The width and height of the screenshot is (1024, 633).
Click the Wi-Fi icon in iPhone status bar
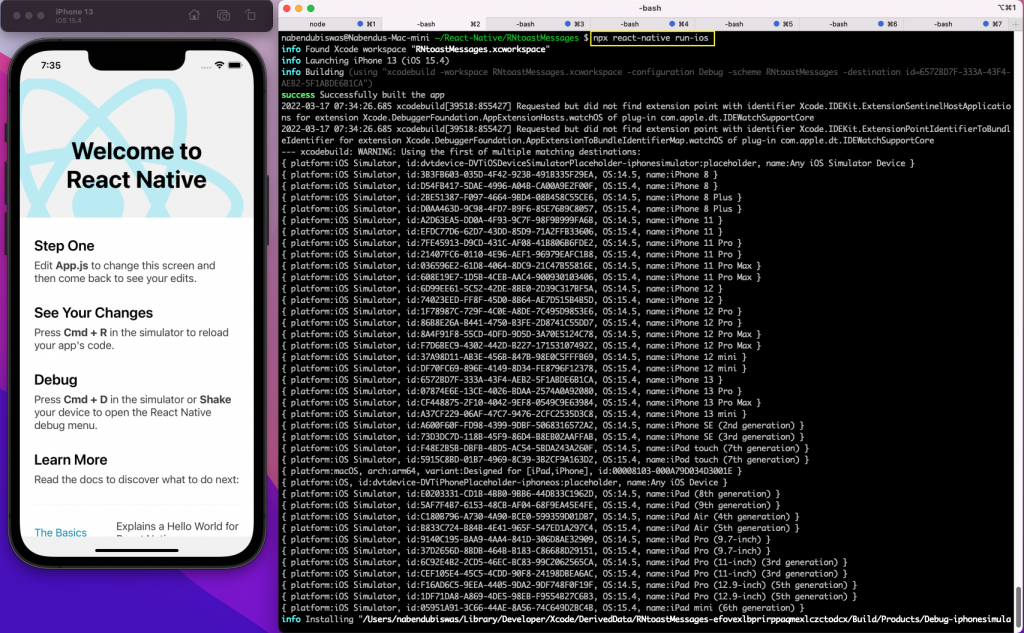tap(219, 65)
